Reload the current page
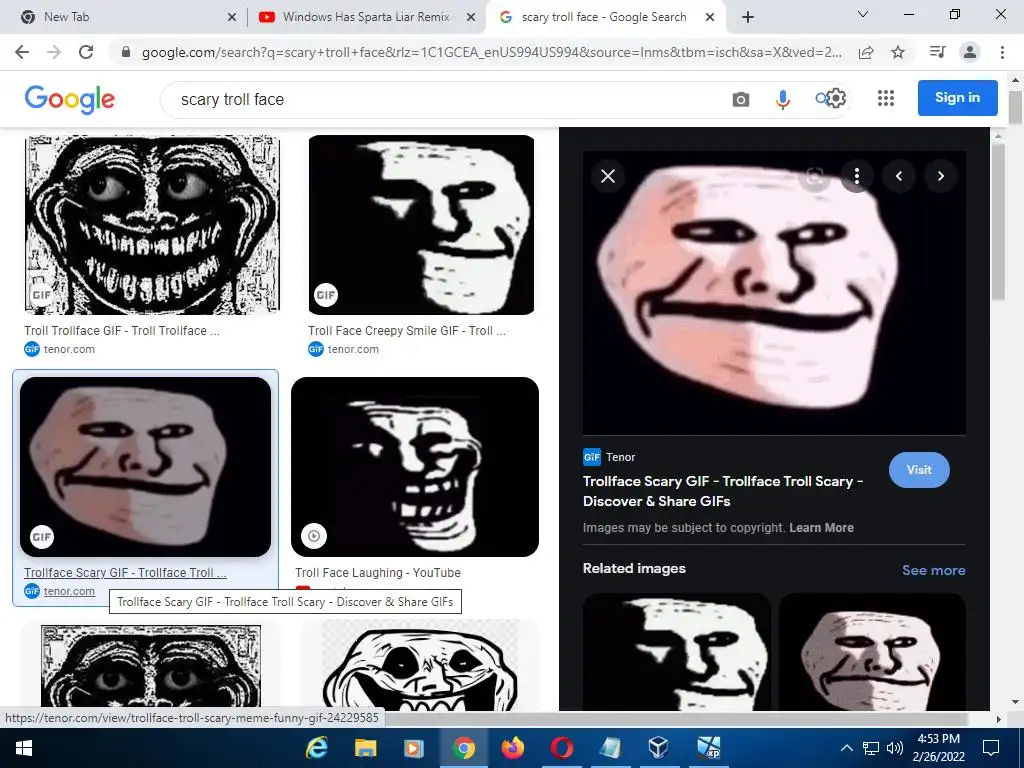Screen dimensions: 1024x768 tap(86, 52)
